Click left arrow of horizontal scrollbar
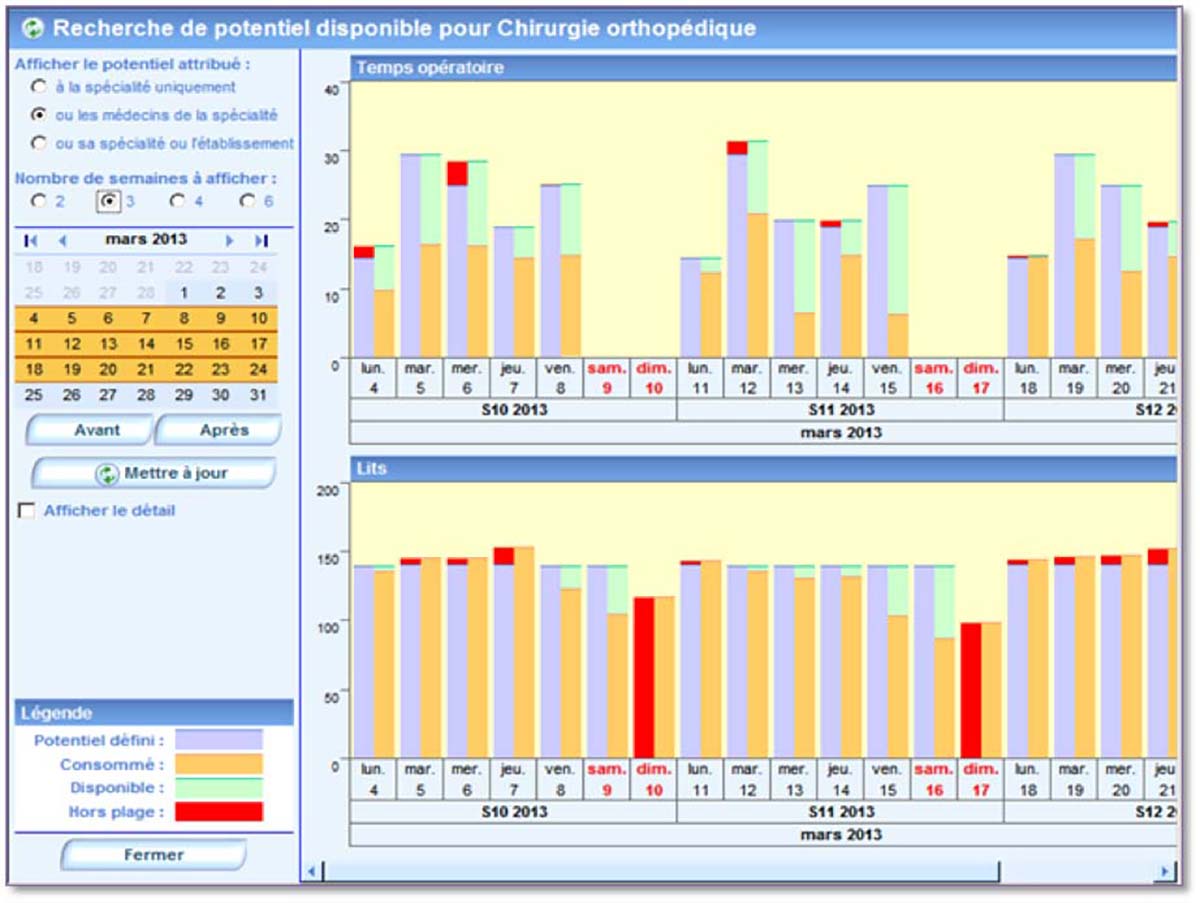The height and width of the screenshot is (903, 1200). (x=311, y=872)
